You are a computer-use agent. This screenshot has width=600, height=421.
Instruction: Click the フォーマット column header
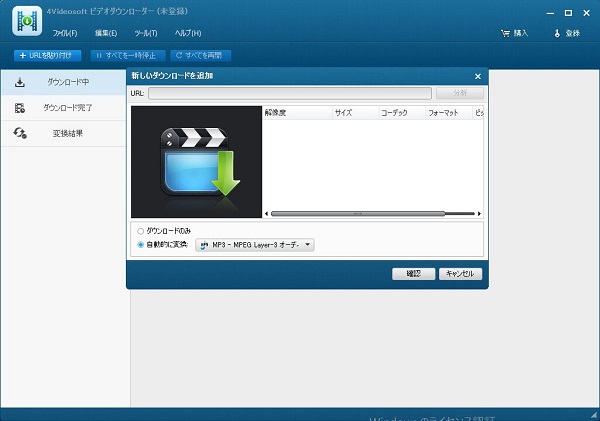tap(449, 113)
